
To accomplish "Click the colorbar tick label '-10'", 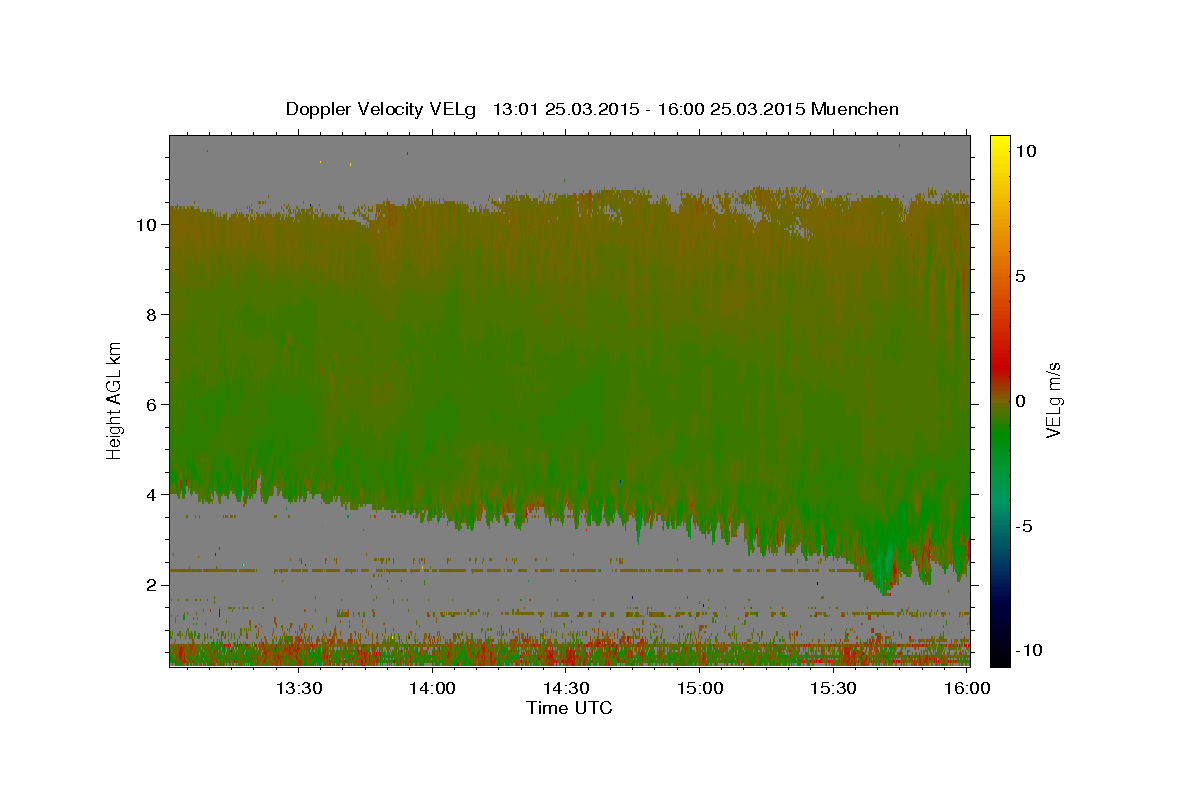I will pos(1028,650).
